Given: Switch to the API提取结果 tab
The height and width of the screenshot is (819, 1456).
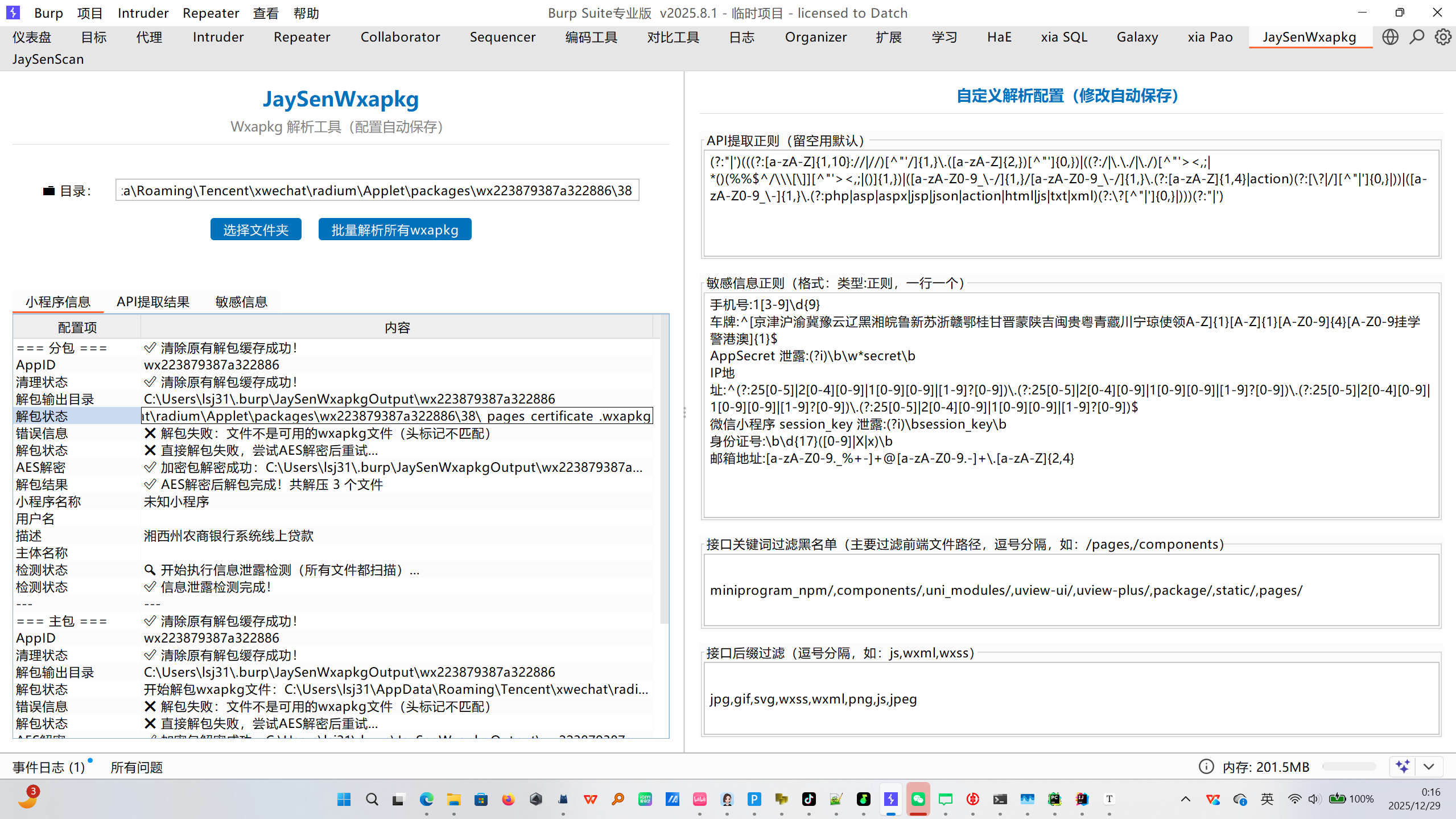Looking at the screenshot, I should 153,302.
